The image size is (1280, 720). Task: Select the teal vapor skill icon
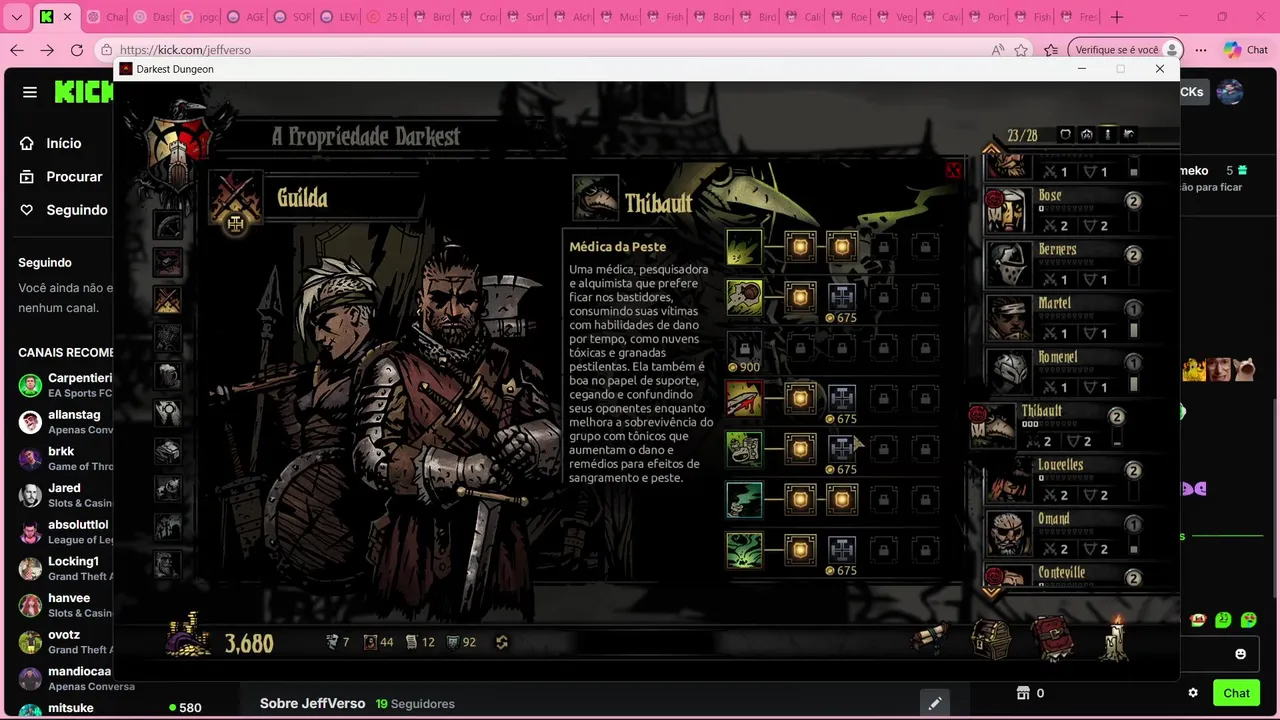[744, 499]
